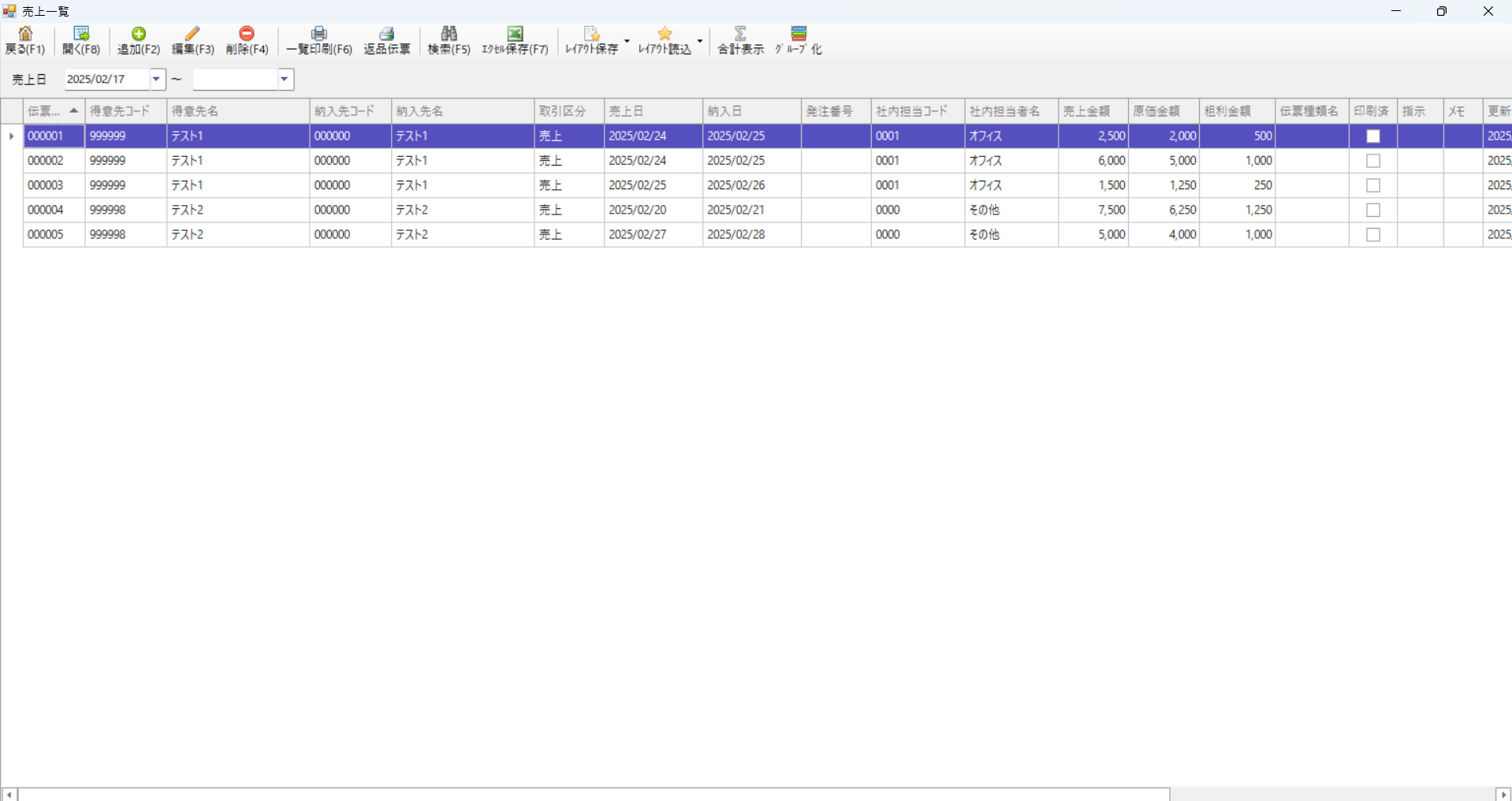Delete the record using 削除(F4)
This screenshot has width=1512, height=801.
[x=247, y=34]
